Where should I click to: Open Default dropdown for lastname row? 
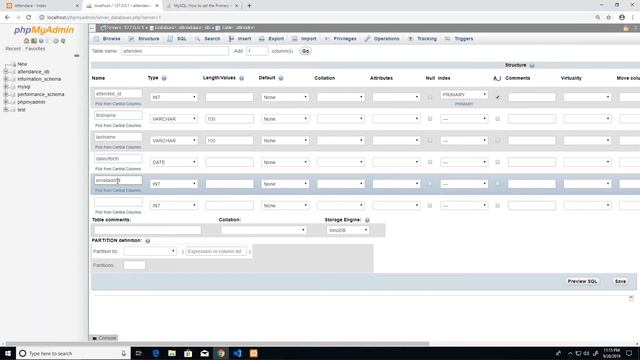coord(285,140)
